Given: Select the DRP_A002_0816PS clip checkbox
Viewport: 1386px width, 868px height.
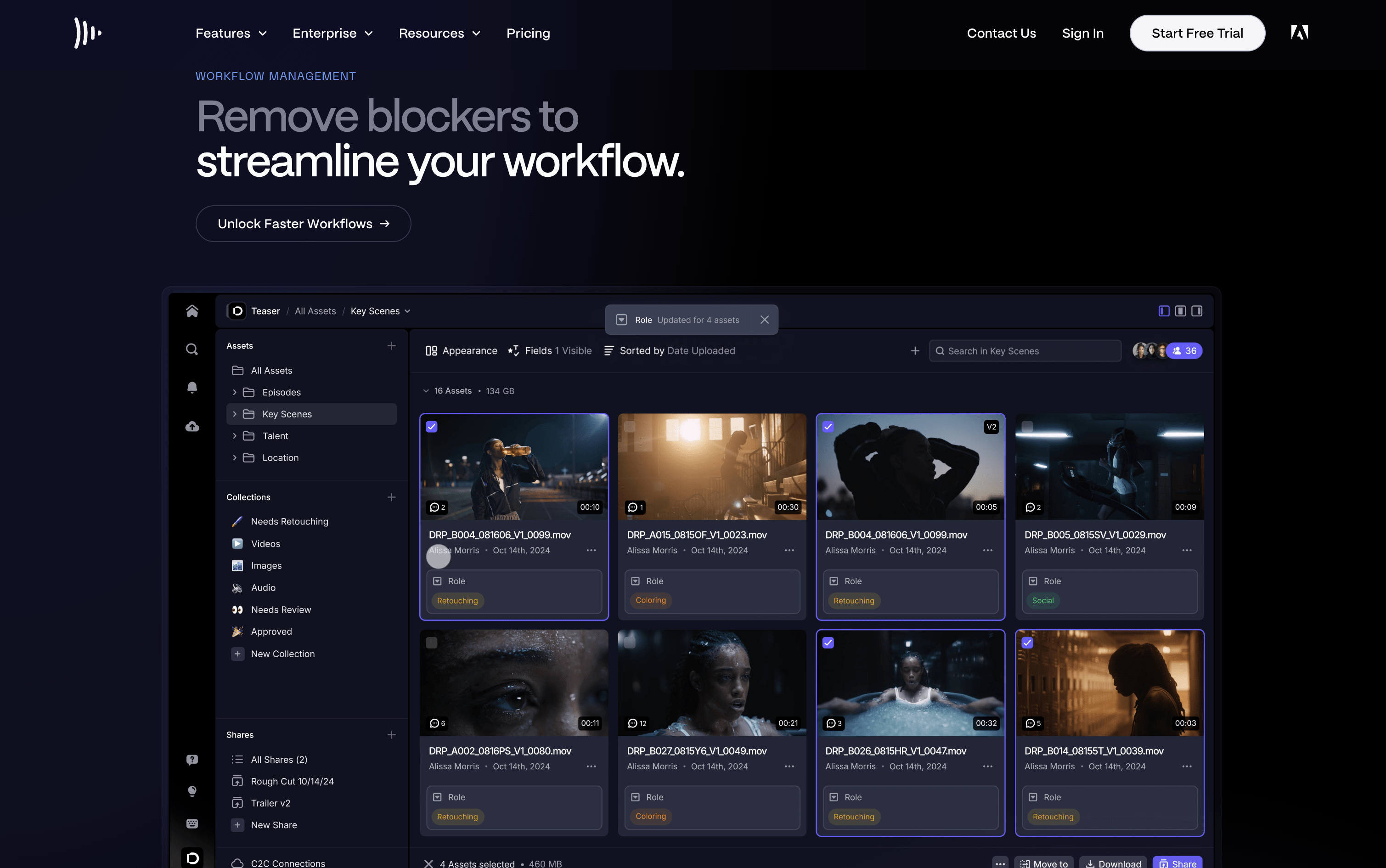Looking at the screenshot, I should pyautogui.click(x=432, y=643).
